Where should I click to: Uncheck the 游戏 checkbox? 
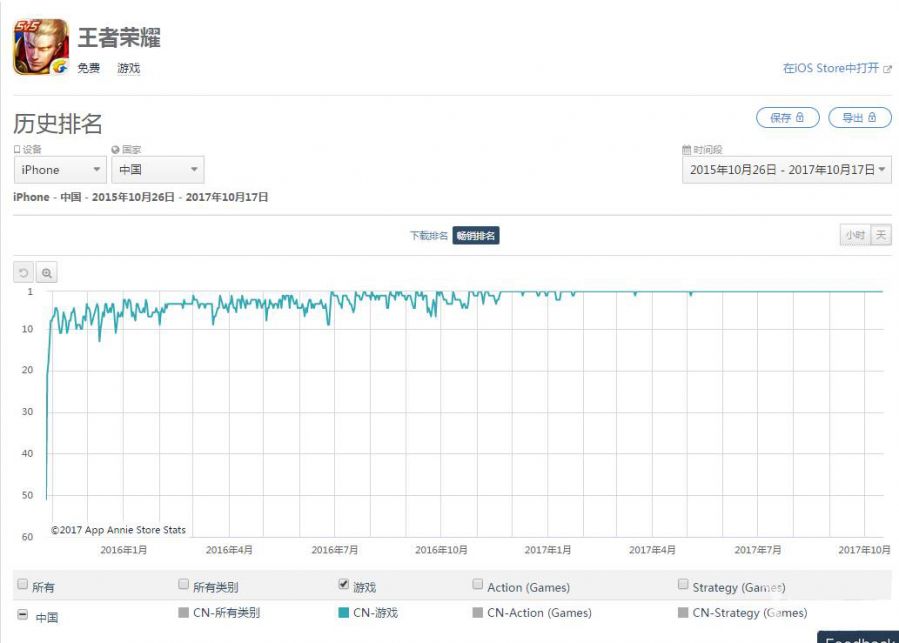click(343, 584)
